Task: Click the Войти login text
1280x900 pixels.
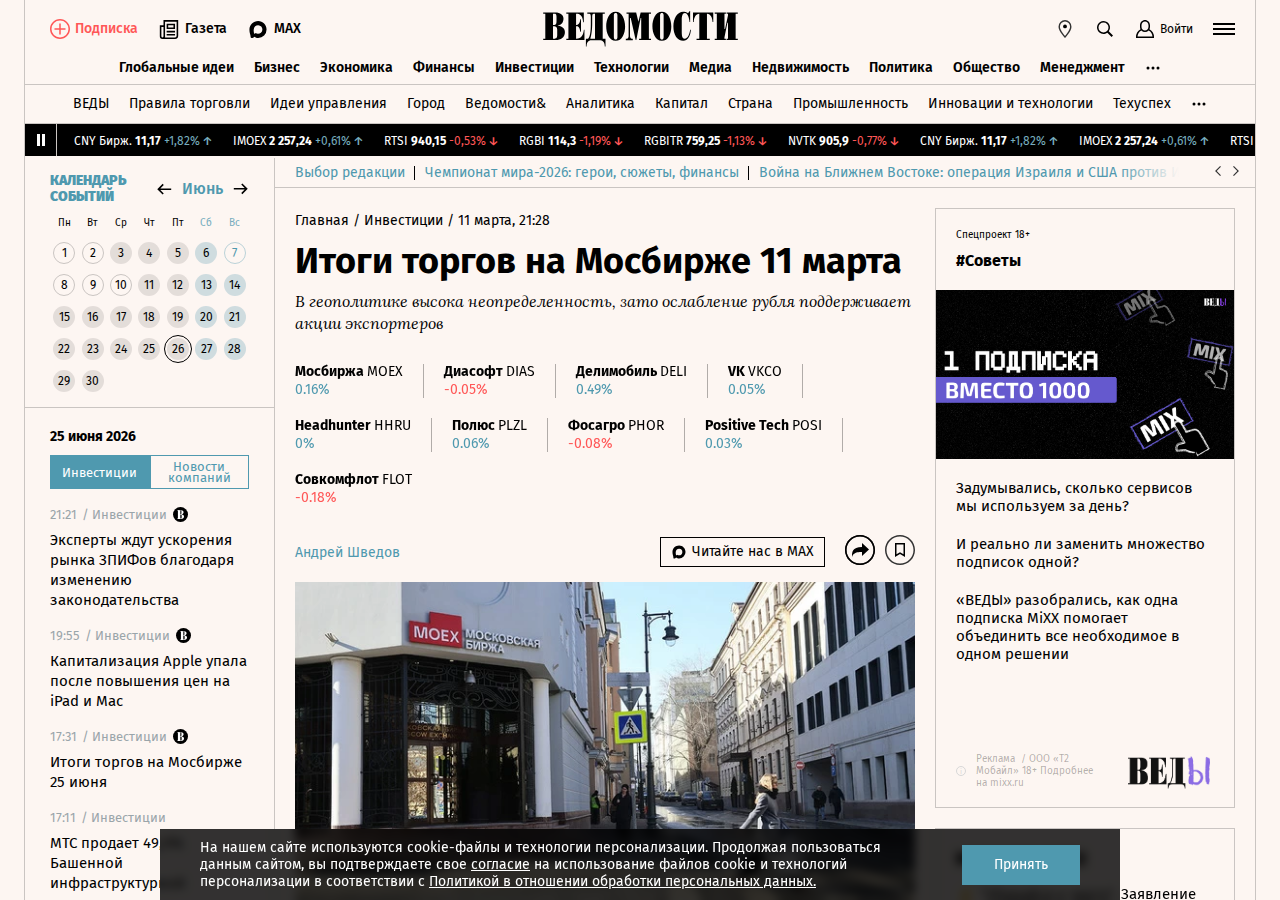Action: 1176,29
